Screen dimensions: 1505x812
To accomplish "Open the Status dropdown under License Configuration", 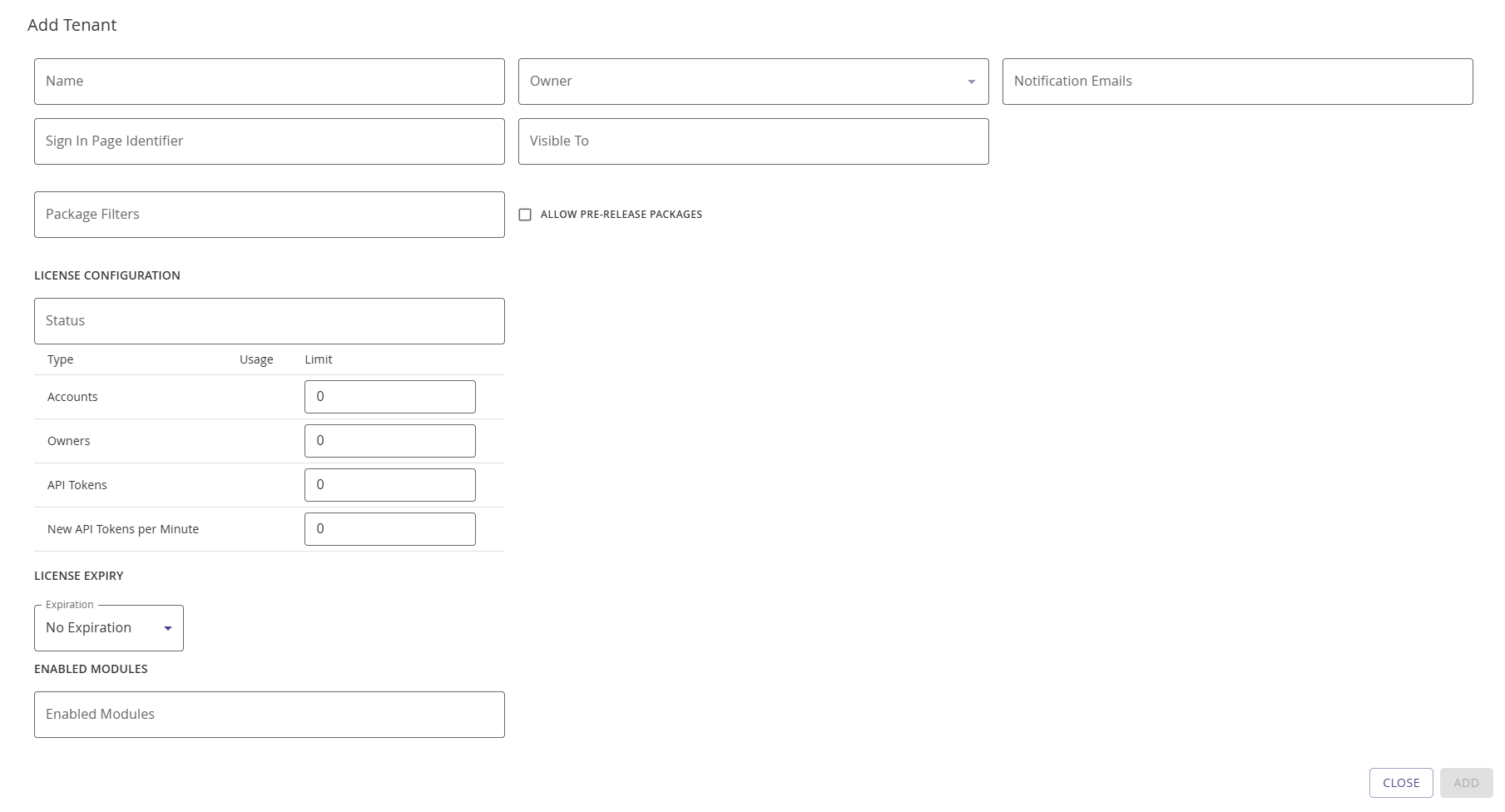I will 269,320.
